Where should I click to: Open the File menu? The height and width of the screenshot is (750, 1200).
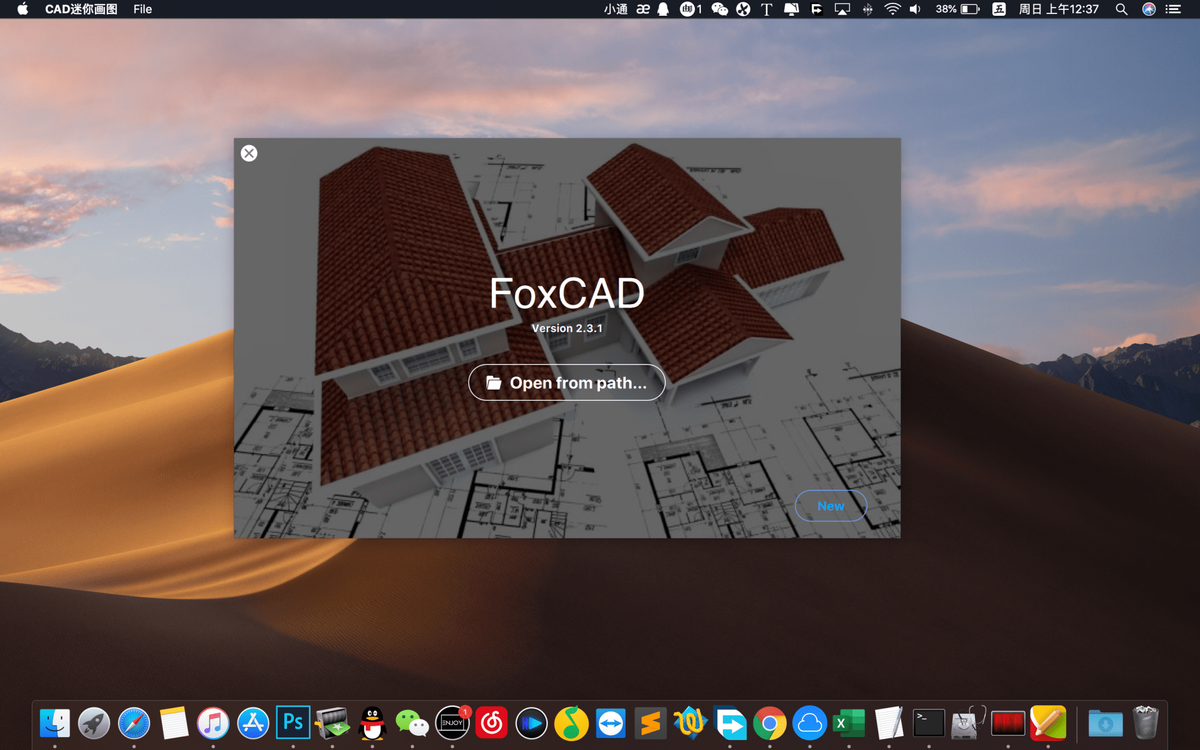143,9
